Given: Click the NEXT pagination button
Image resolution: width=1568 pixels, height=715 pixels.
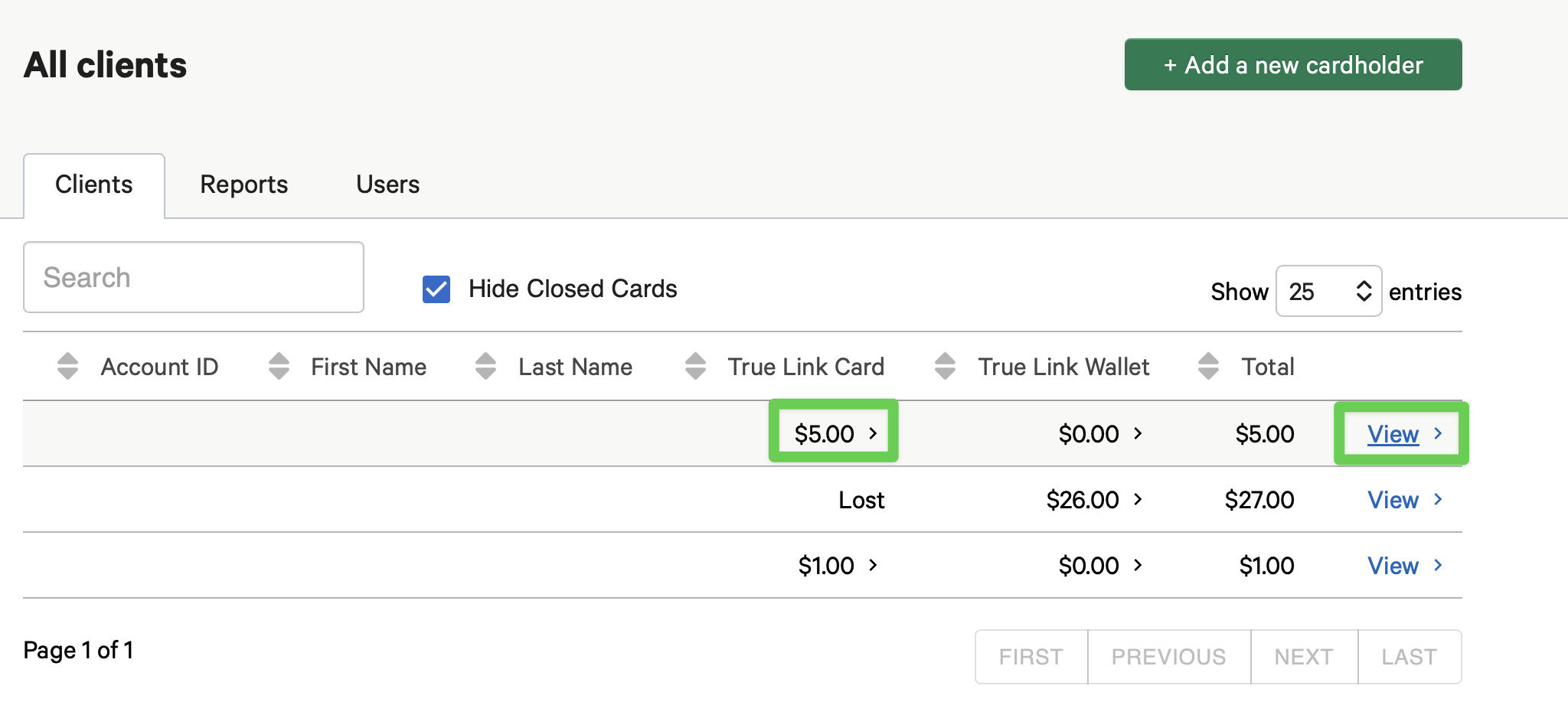Looking at the screenshot, I should 1303,657.
